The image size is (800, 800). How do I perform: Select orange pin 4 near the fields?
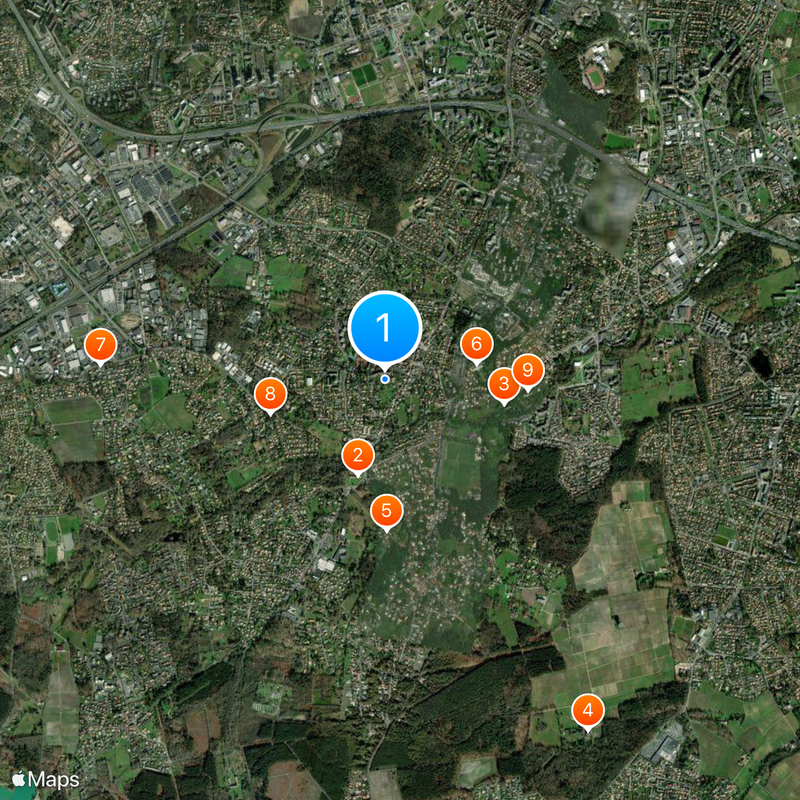pos(588,711)
